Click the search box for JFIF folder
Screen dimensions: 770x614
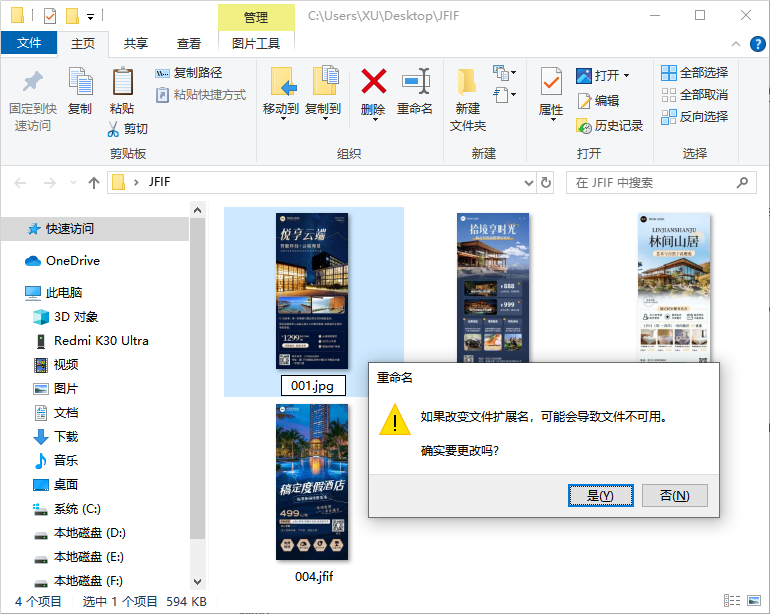click(x=652, y=183)
